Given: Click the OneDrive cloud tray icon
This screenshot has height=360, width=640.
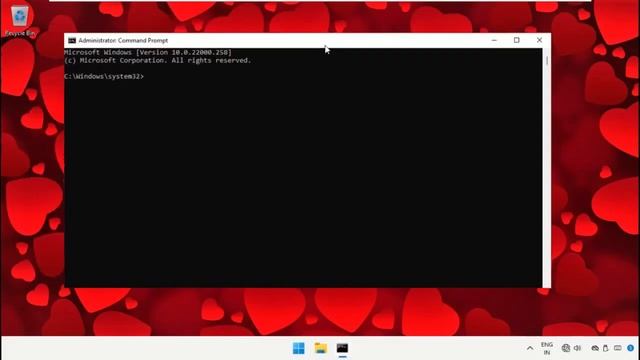Looking at the screenshot, I should 595,348.
